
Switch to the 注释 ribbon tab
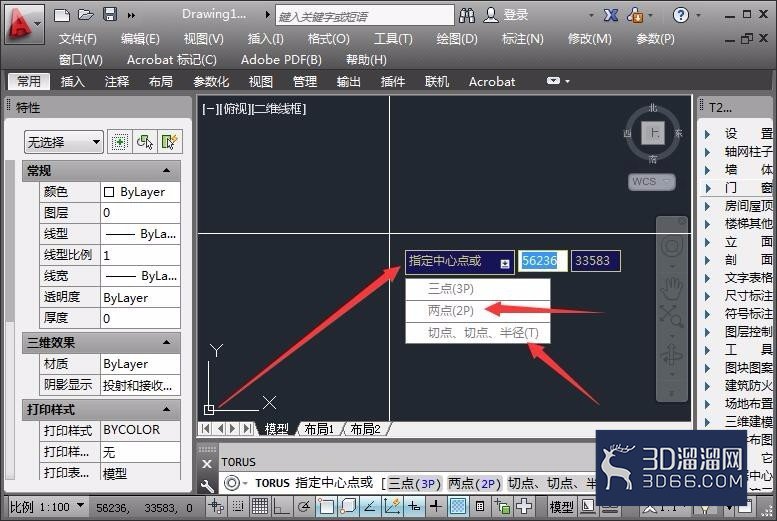[116, 81]
